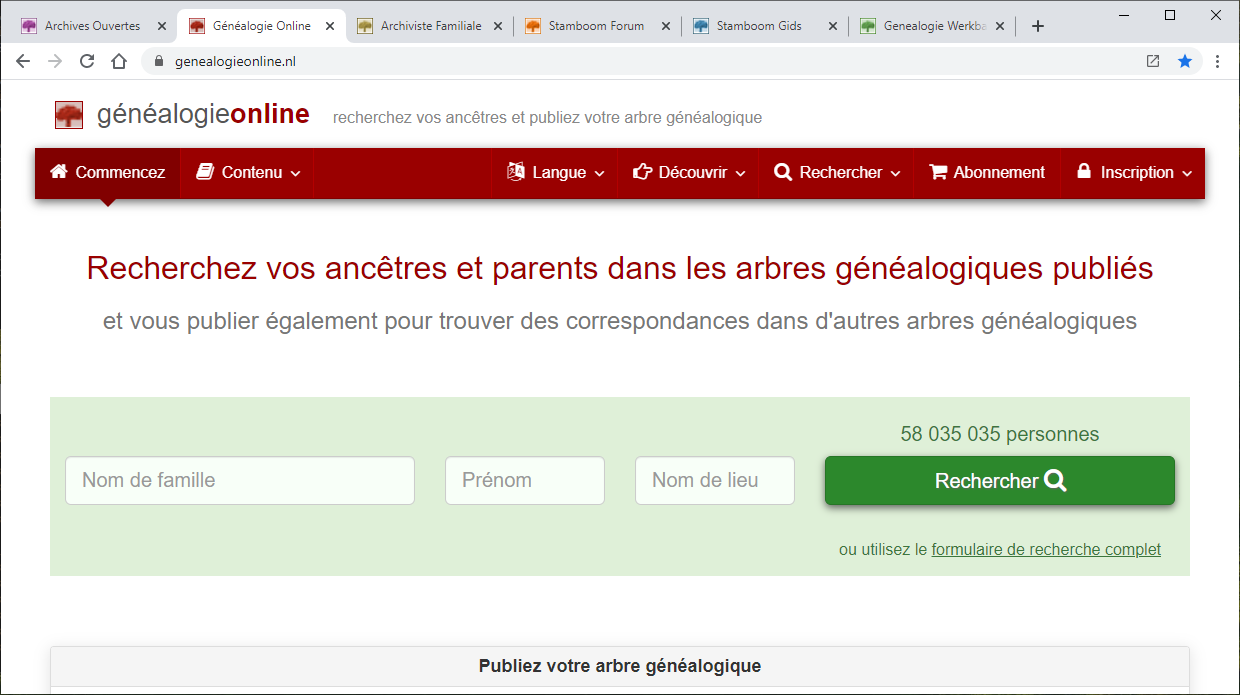Open the Chrome three-dot menu
The image size is (1240, 695).
(x=1217, y=61)
